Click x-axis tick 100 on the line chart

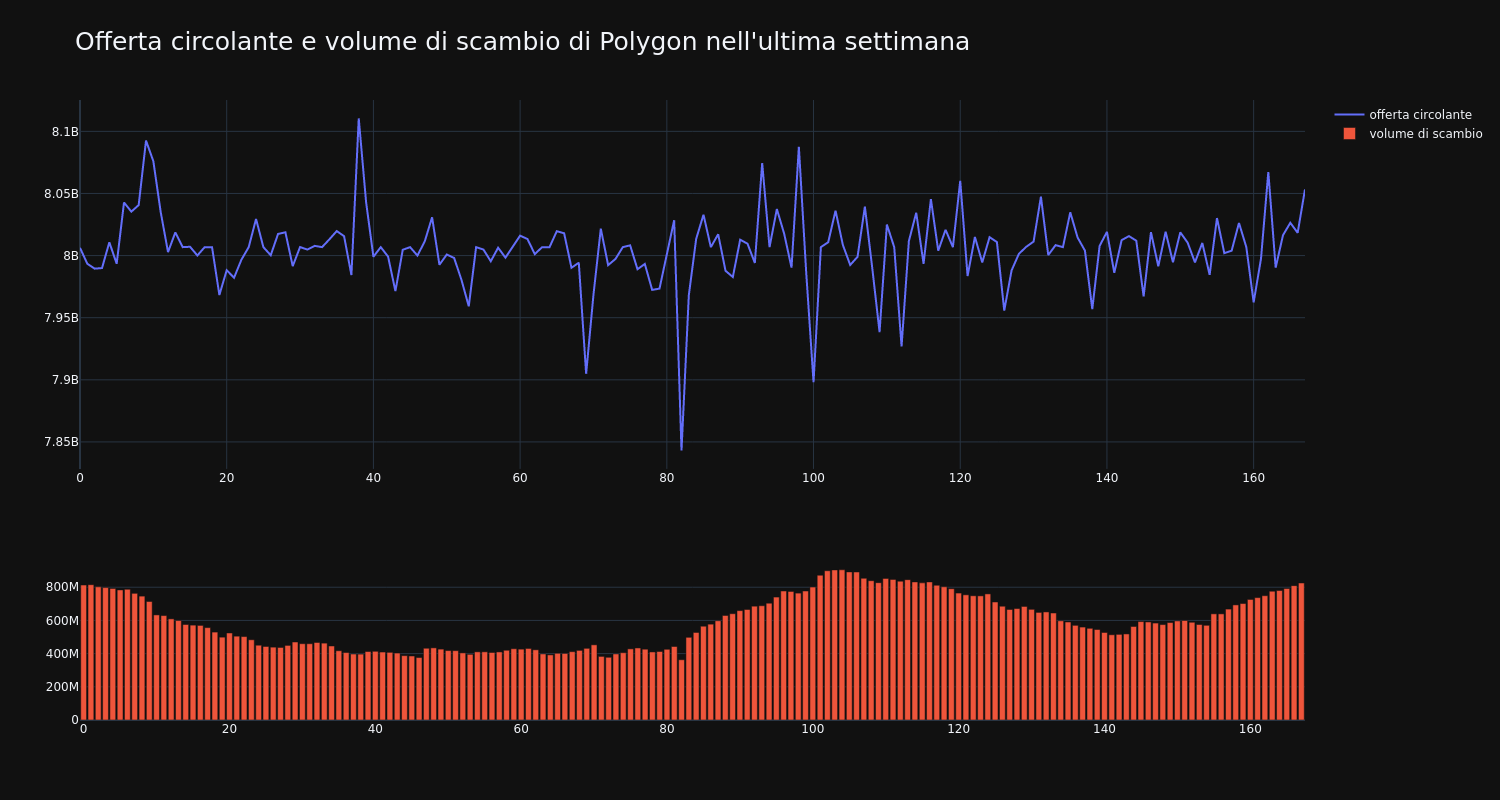(x=813, y=478)
